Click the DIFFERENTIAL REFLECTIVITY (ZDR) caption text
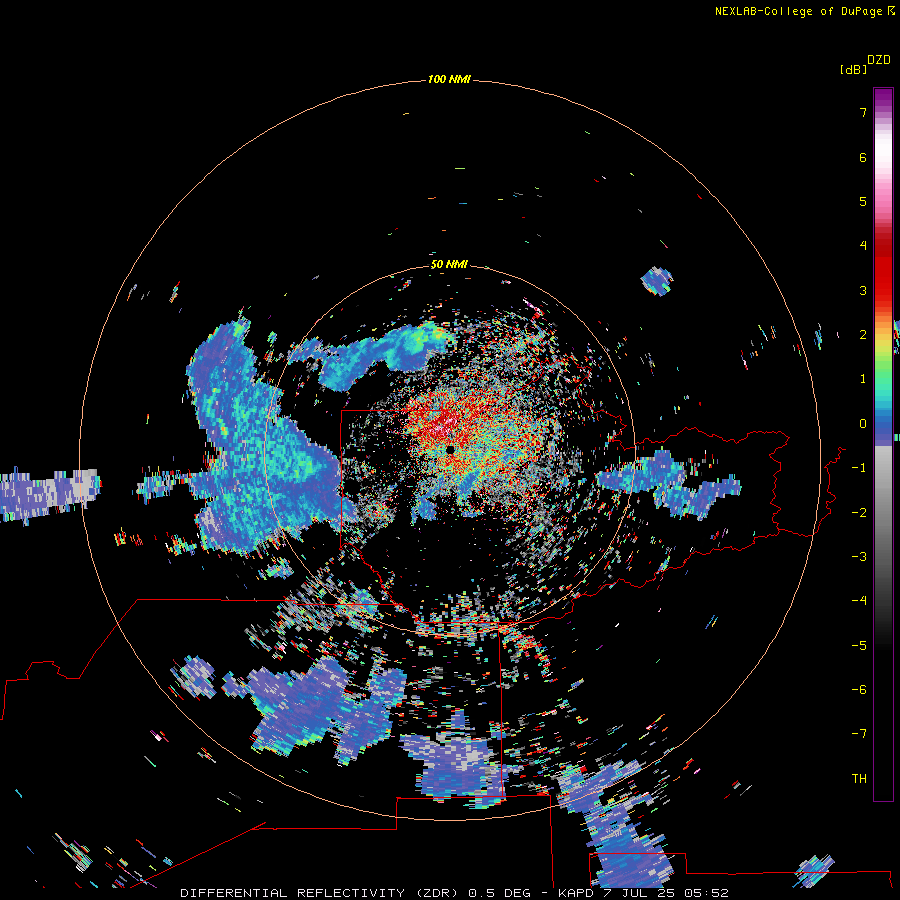This screenshot has height=900, width=900. tap(320, 893)
